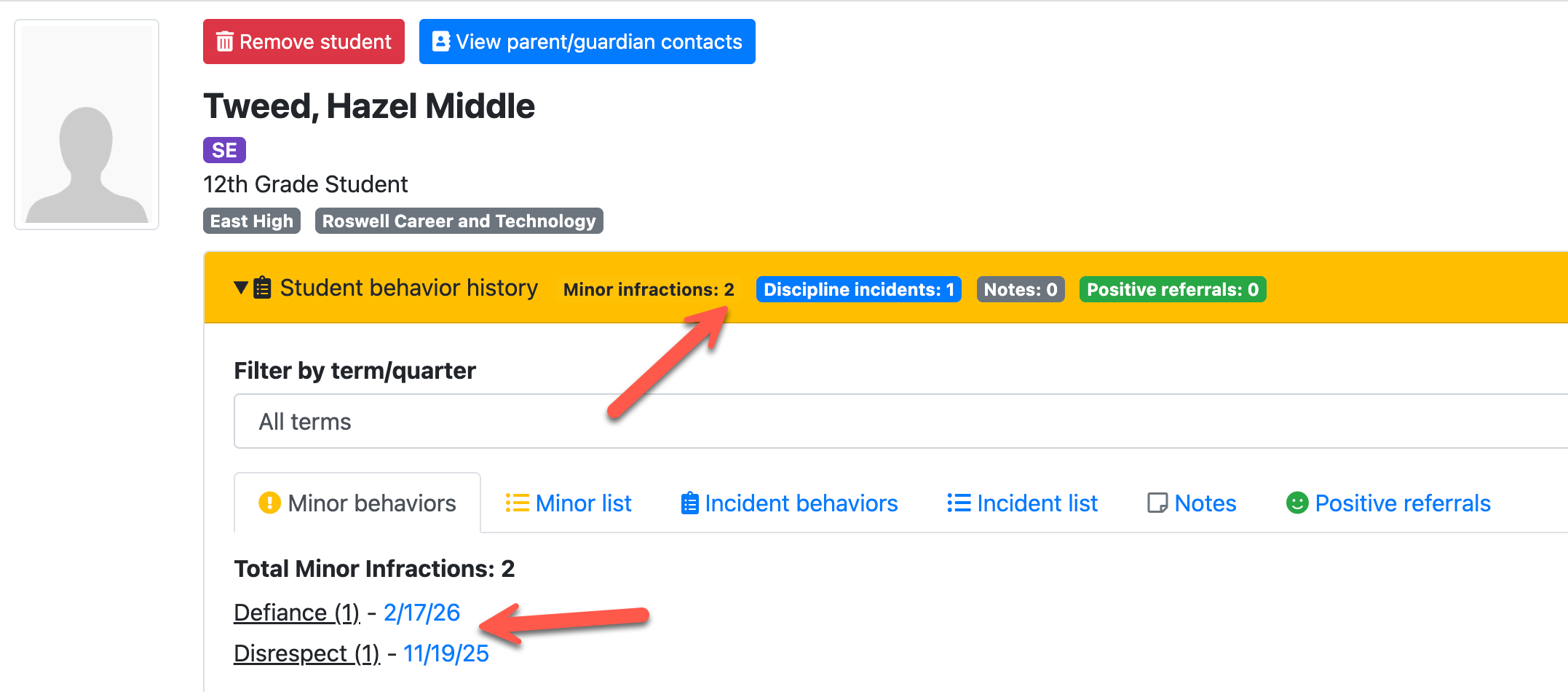Click the sticky note icon for Notes

pyautogui.click(x=1157, y=503)
